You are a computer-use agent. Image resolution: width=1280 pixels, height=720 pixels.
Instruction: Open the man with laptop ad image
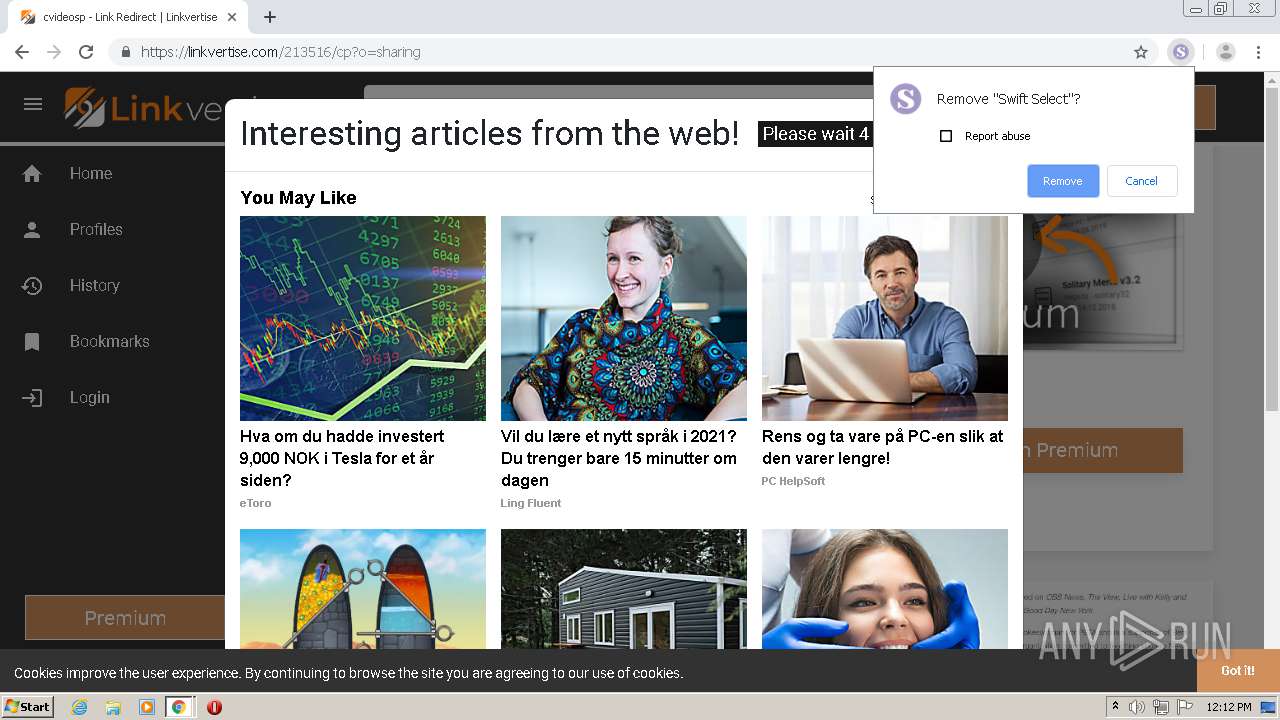885,318
